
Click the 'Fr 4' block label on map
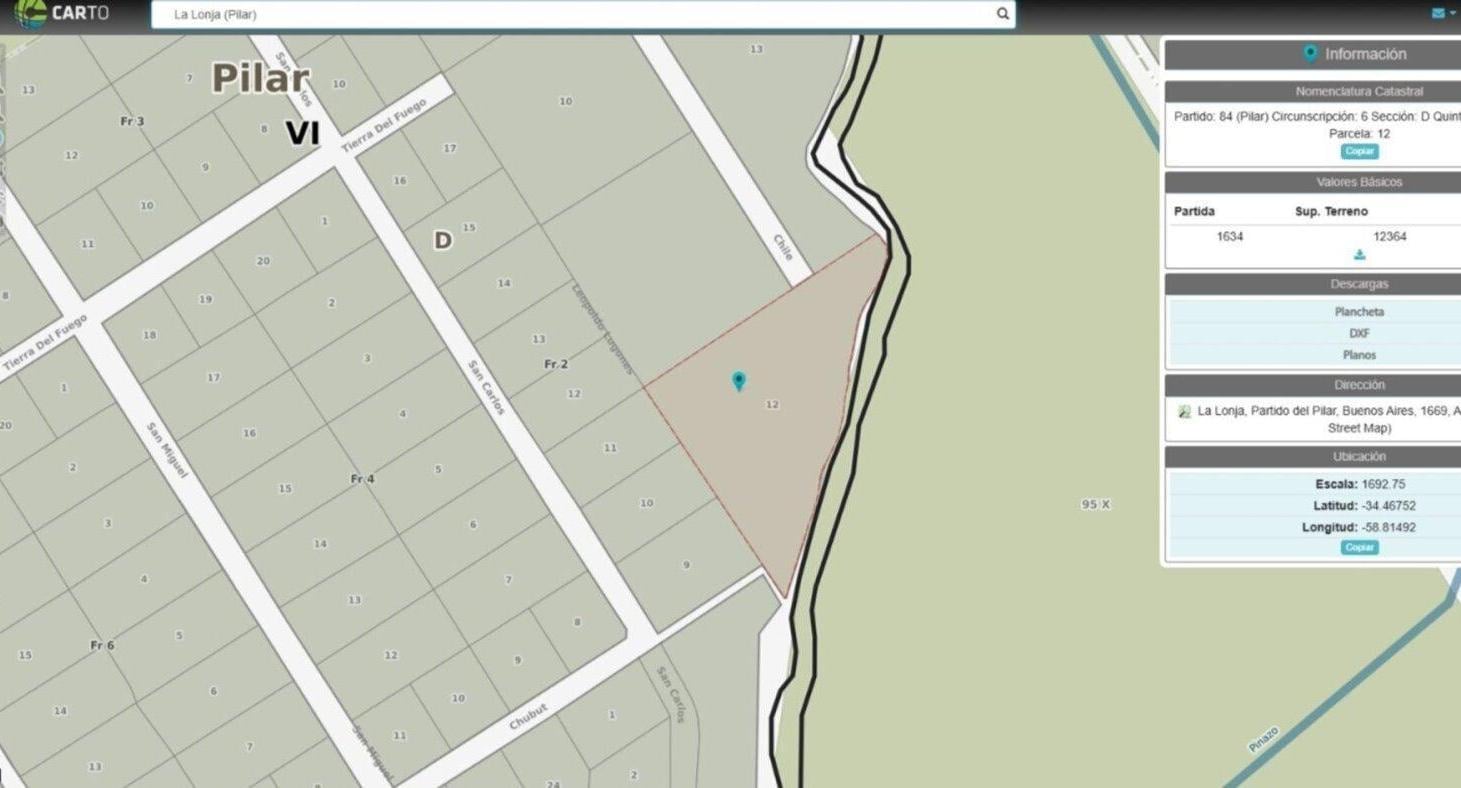tap(362, 479)
